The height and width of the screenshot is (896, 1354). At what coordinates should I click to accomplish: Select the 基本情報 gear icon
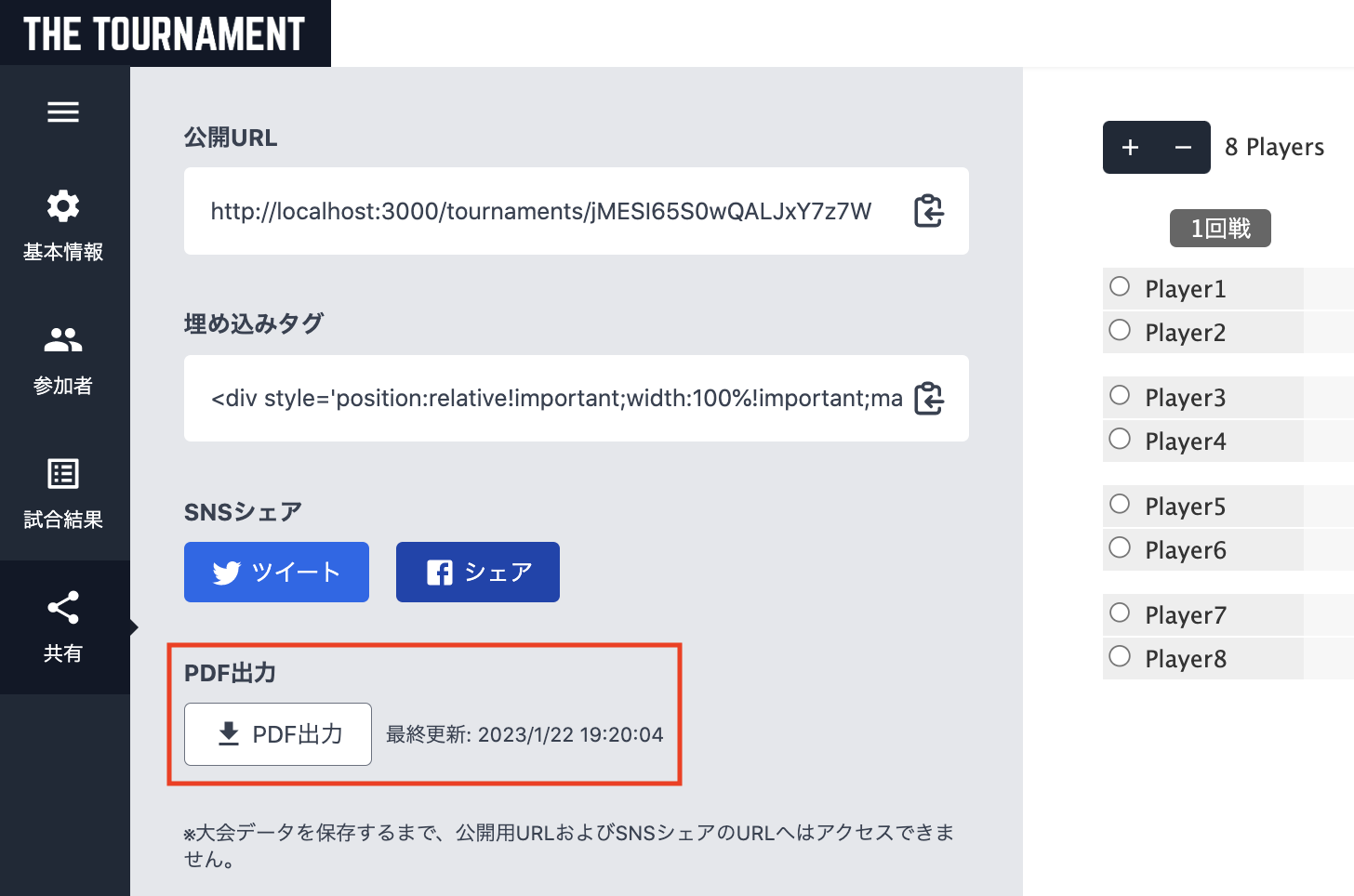[63, 205]
